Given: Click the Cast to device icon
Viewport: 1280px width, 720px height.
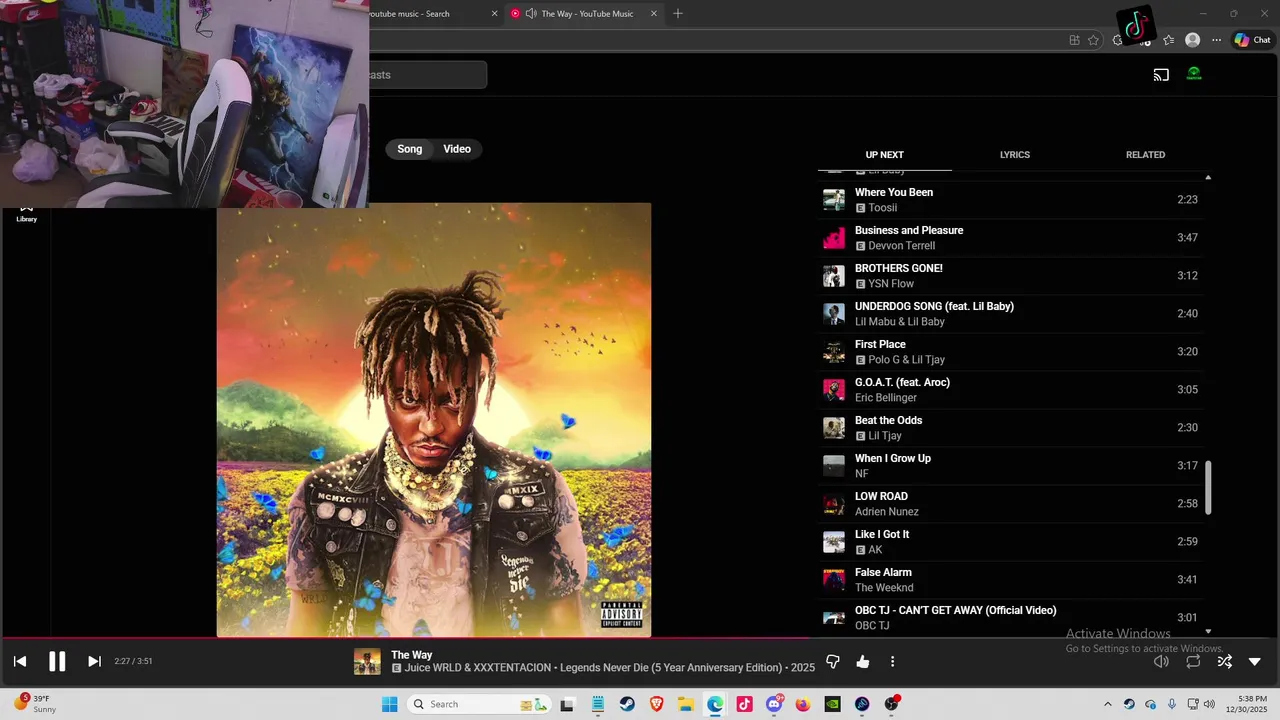Looking at the screenshot, I should point(1161,74).
